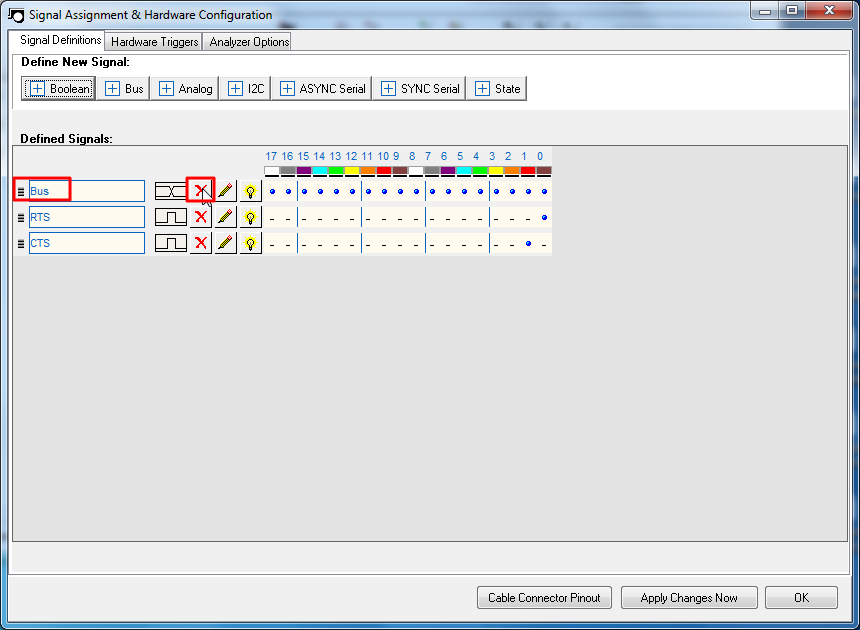Toggle channel 0 assignment for CTS
Screen dimensions: 860x630
[x=544, y=243]
